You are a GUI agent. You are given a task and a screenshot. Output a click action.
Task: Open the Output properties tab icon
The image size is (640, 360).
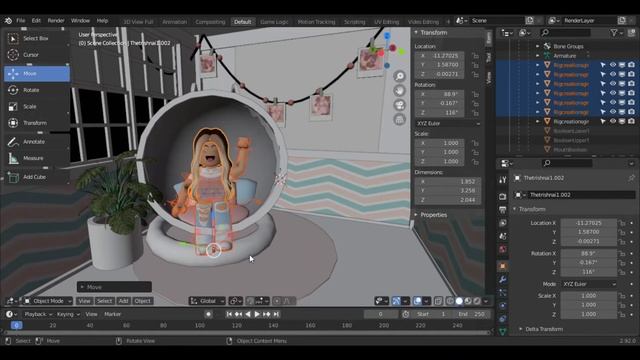pyautogui.click(x=502, y=210)
